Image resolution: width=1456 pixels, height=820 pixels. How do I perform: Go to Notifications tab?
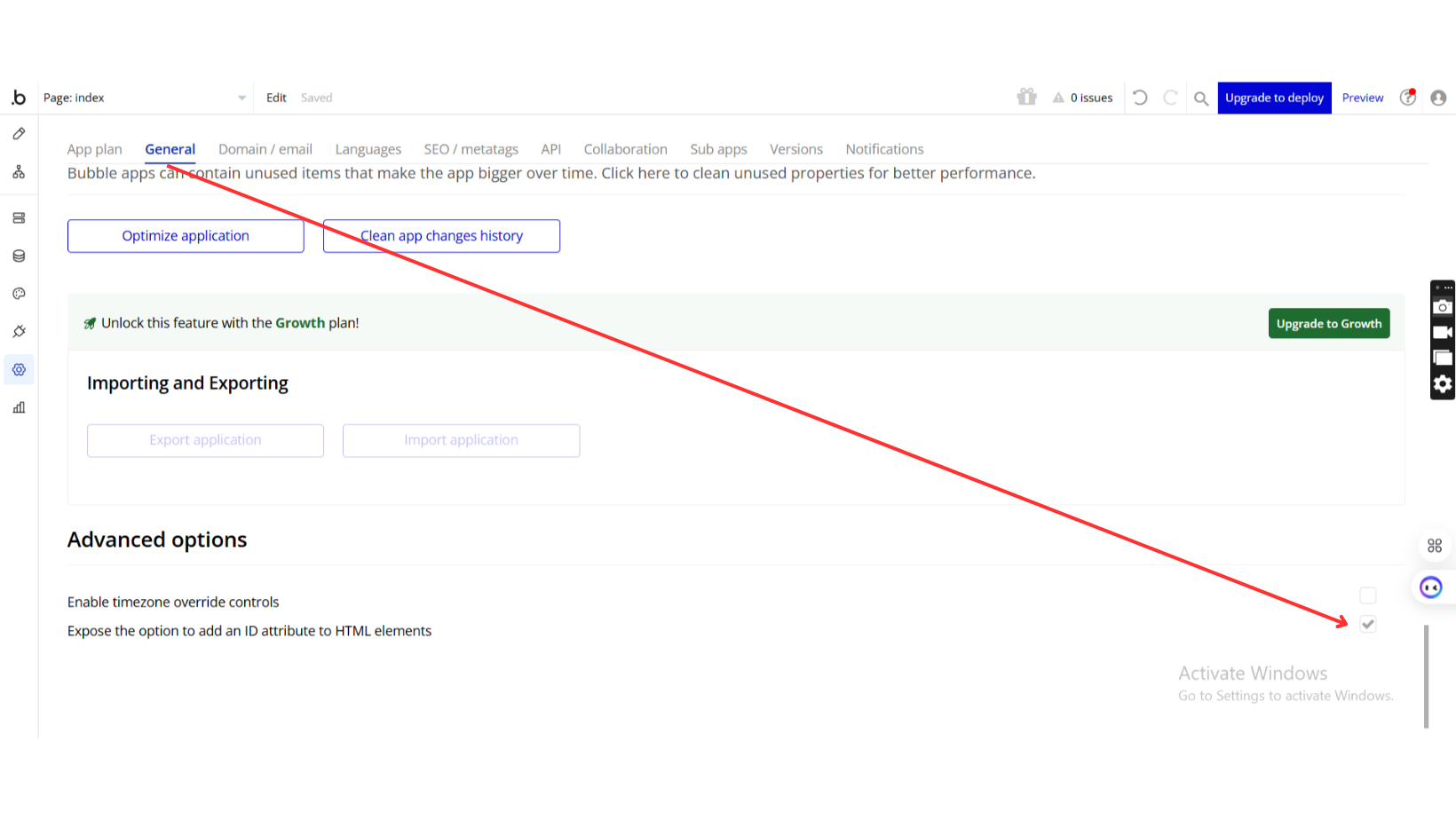(885, 149)
